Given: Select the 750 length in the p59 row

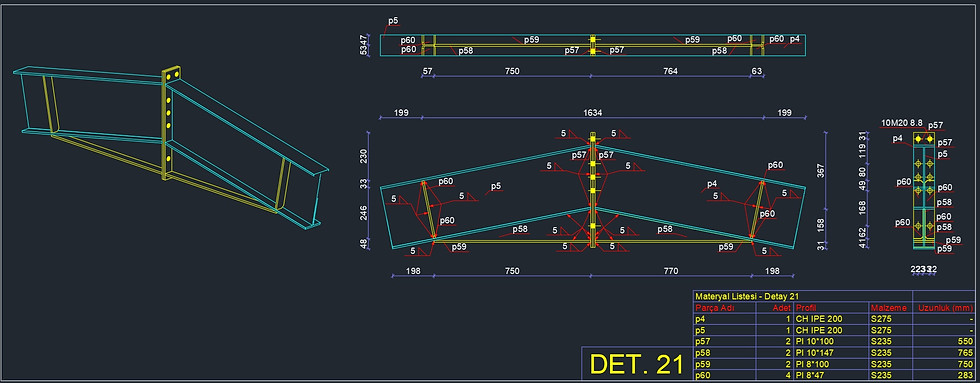Looking at the screenshot, I should 966,364.
